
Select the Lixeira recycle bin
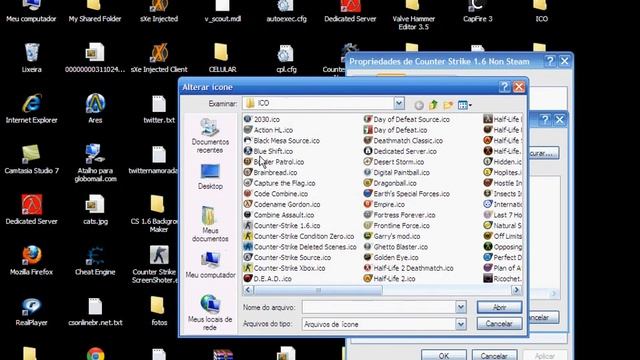pyautogui.click(x=31, y=58)
